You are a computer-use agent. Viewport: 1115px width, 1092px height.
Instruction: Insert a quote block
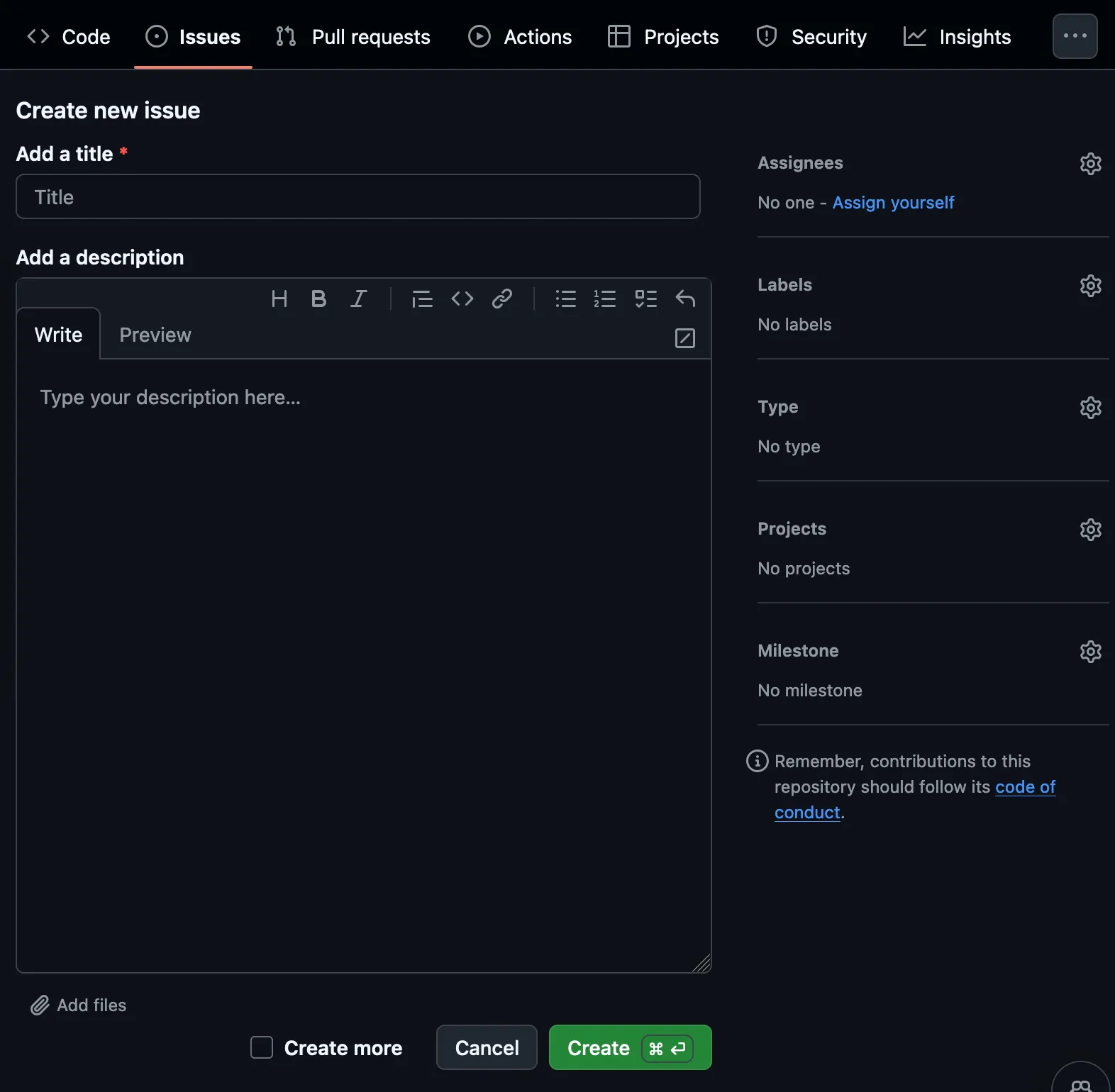(422, 299)
